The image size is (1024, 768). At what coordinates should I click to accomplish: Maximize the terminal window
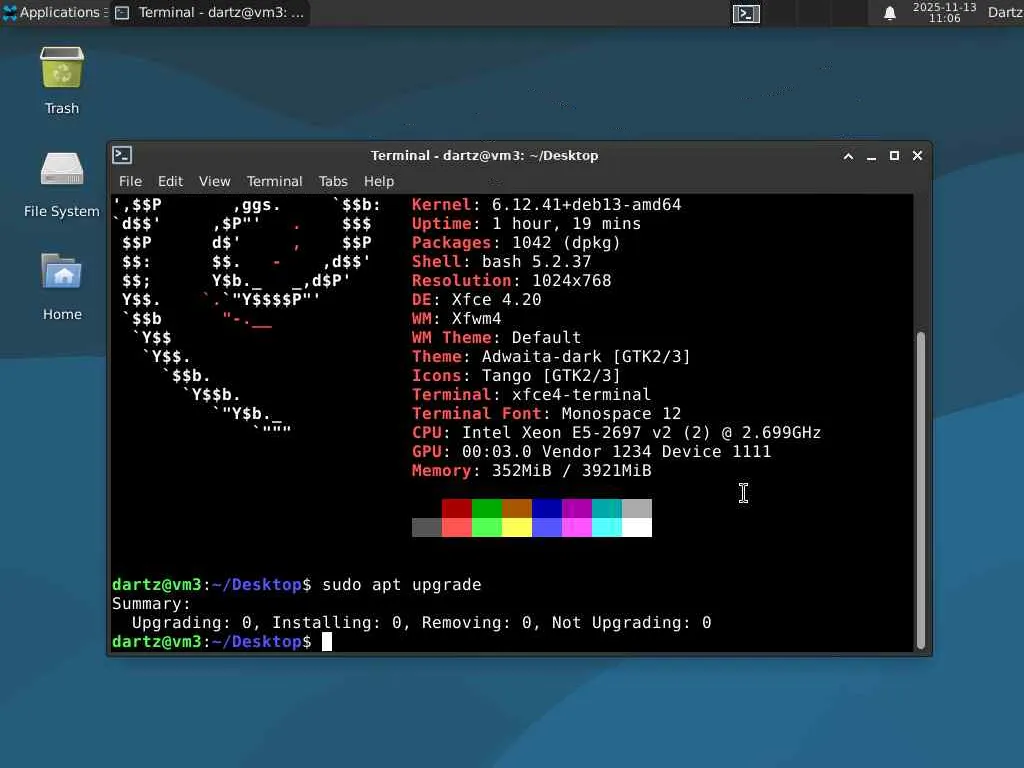click(x=894, y=155)
